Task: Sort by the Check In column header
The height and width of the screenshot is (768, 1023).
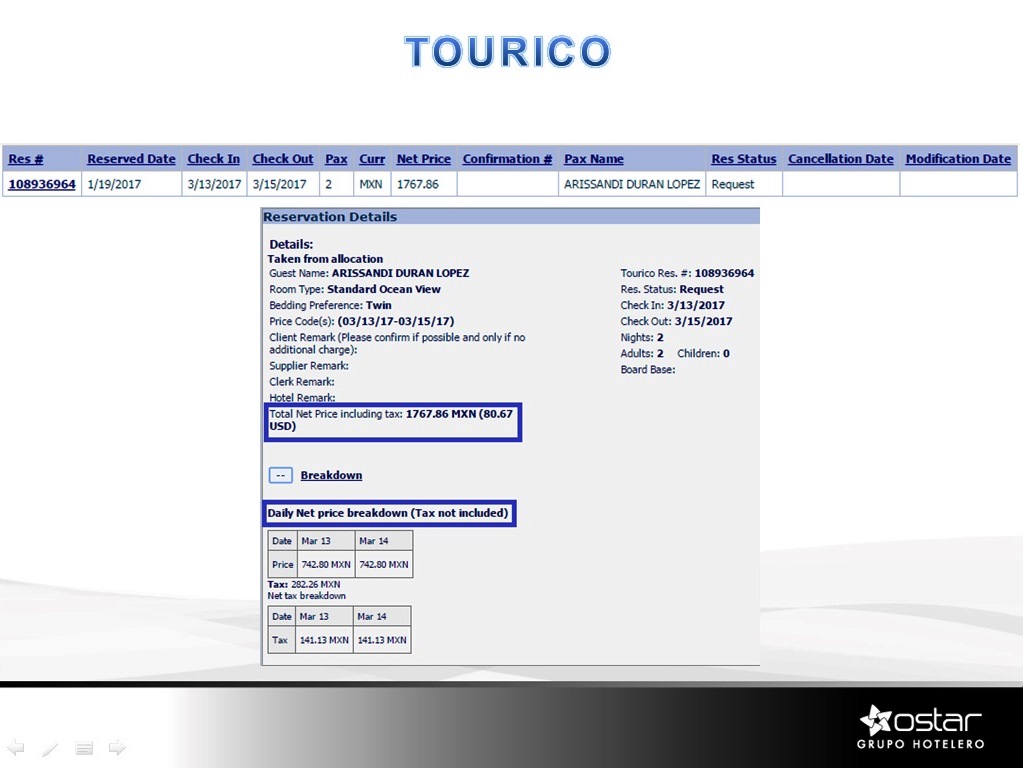Action: coord(213,159)
